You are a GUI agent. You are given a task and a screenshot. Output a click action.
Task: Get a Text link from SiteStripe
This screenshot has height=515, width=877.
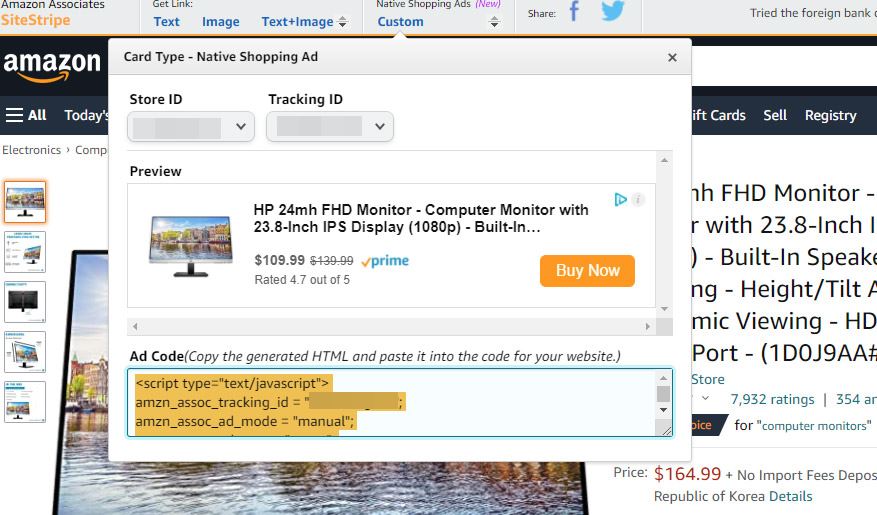pyautogui.click(x=167, y=22)
